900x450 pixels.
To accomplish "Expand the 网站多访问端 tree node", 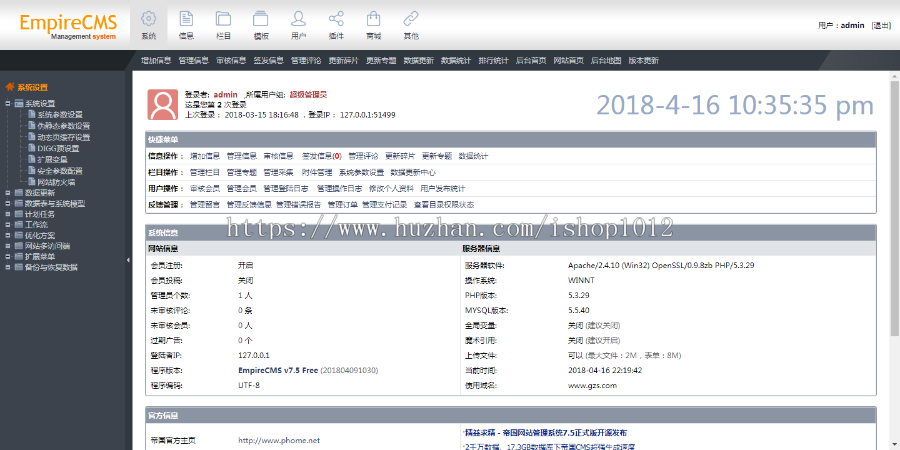I will [x=8, y=246].
